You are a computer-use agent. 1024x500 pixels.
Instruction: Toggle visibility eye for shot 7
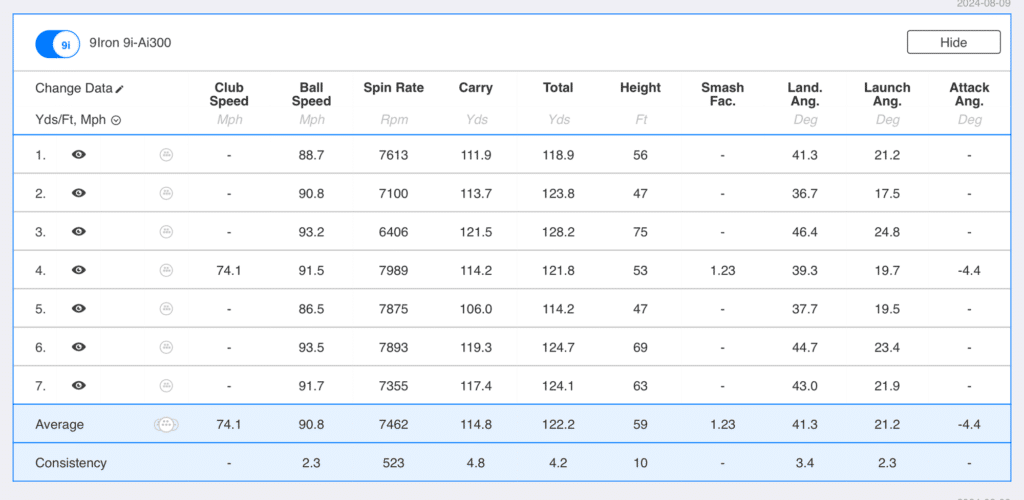click(x=79, y=385)
